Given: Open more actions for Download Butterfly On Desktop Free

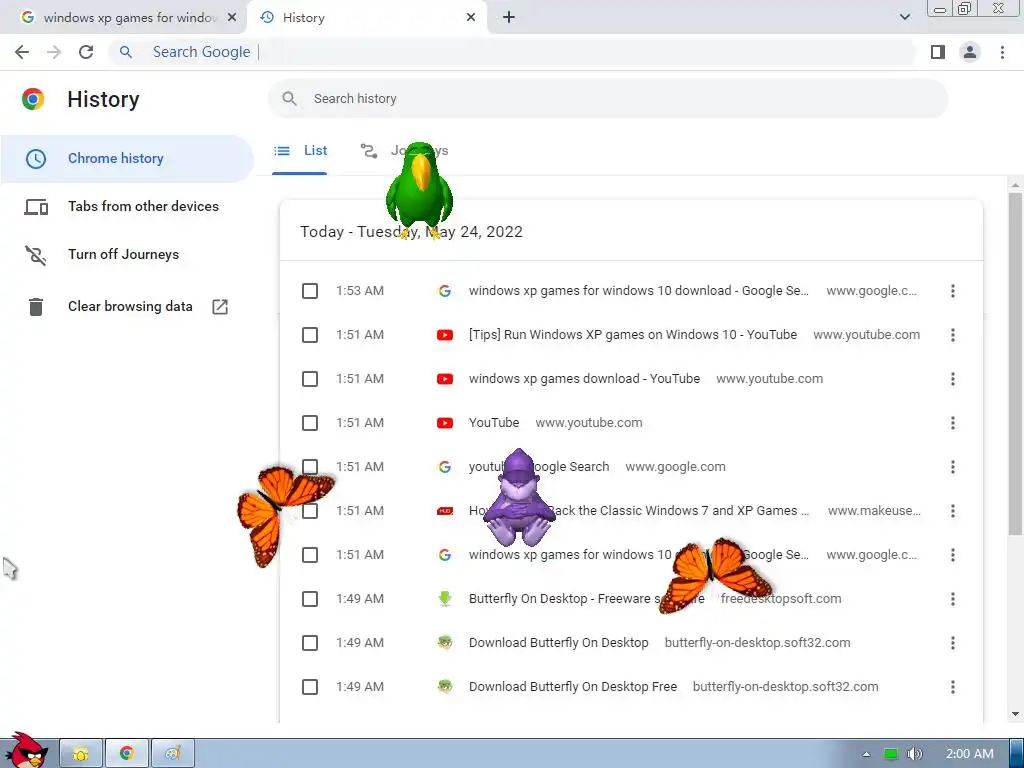Looking at the screenshot, I should point(953,687).
